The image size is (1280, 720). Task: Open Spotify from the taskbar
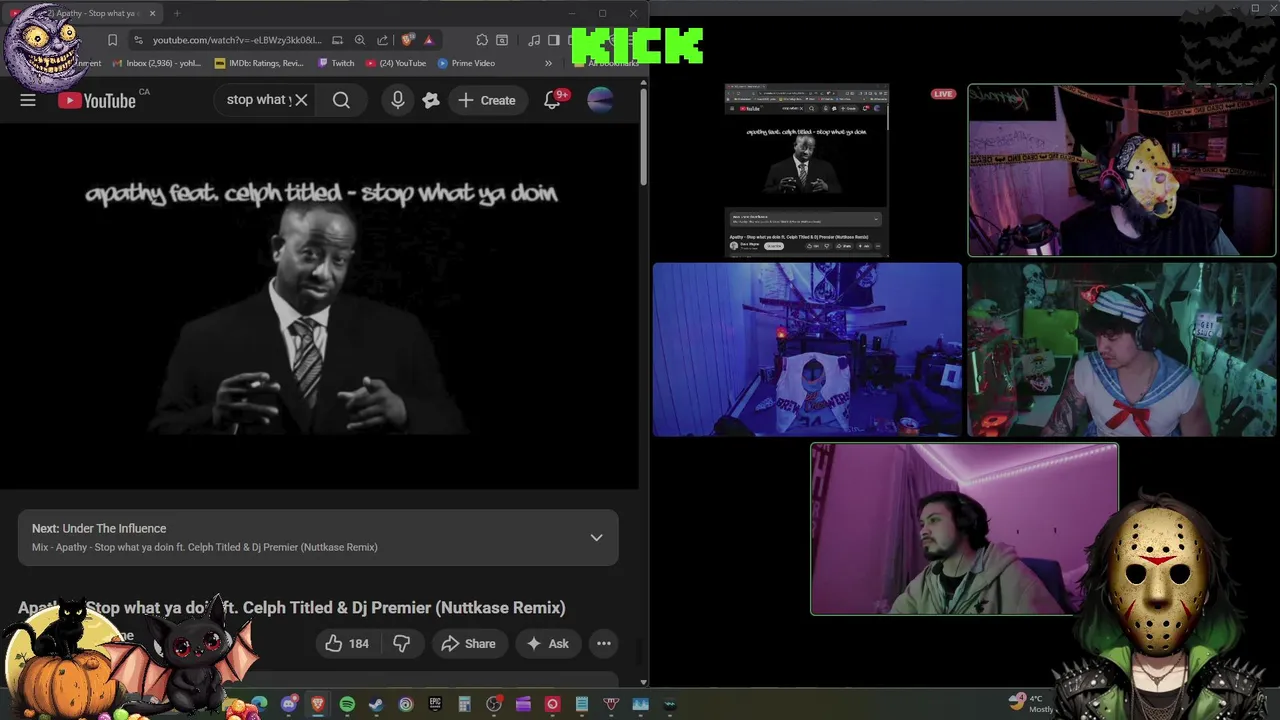point(347,704)
